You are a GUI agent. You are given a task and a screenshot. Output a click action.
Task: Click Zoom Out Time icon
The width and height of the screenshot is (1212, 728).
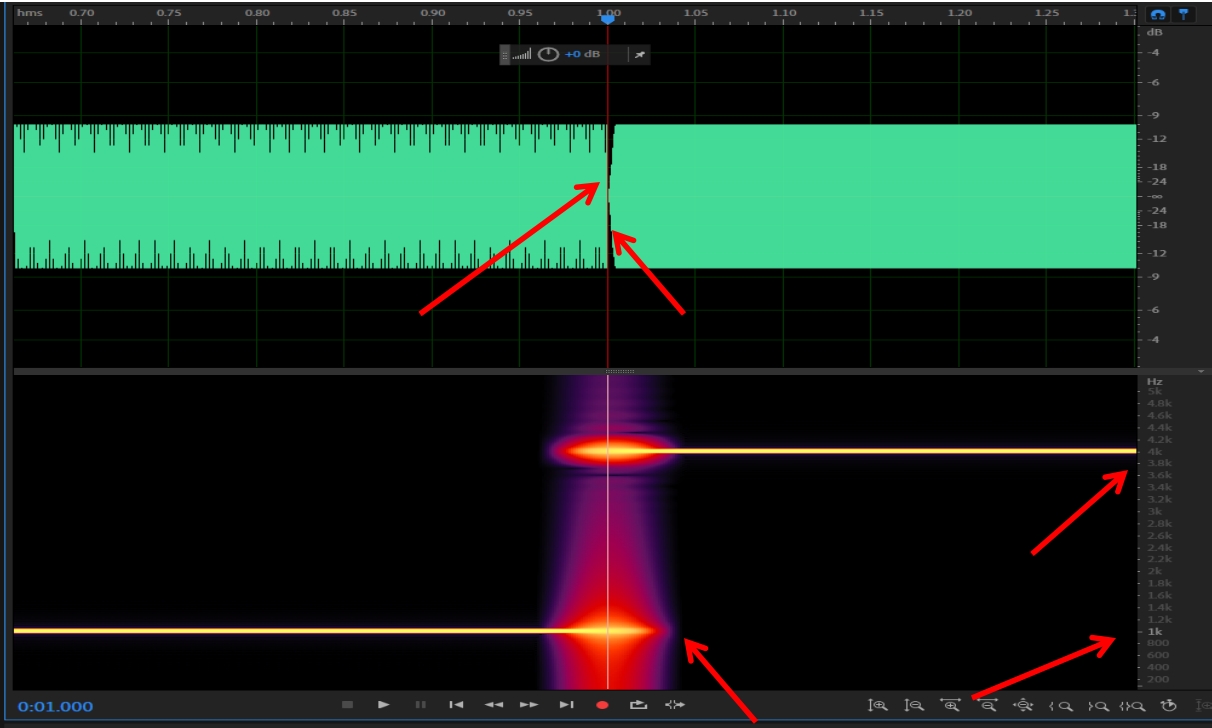[988, 706]
